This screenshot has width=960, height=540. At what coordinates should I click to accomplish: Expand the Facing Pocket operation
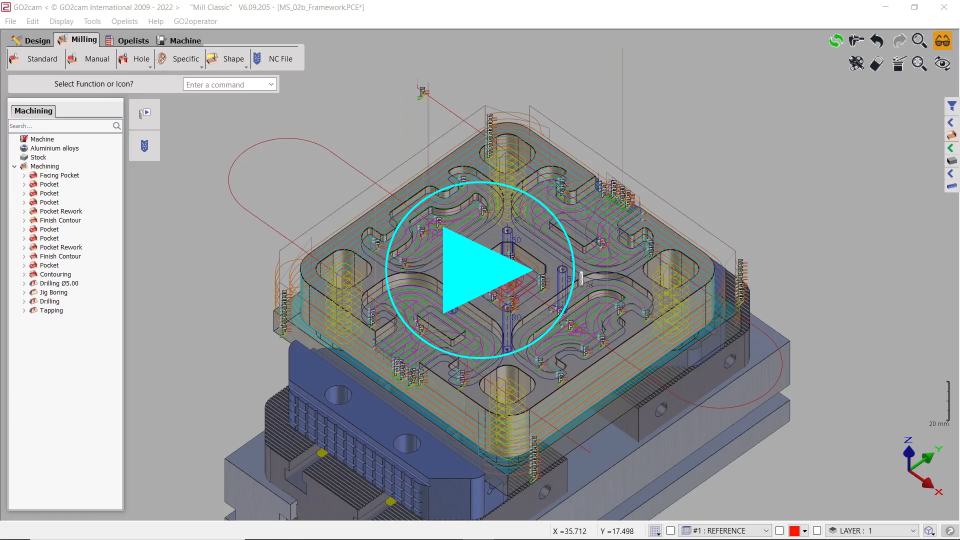pos(23,175)
